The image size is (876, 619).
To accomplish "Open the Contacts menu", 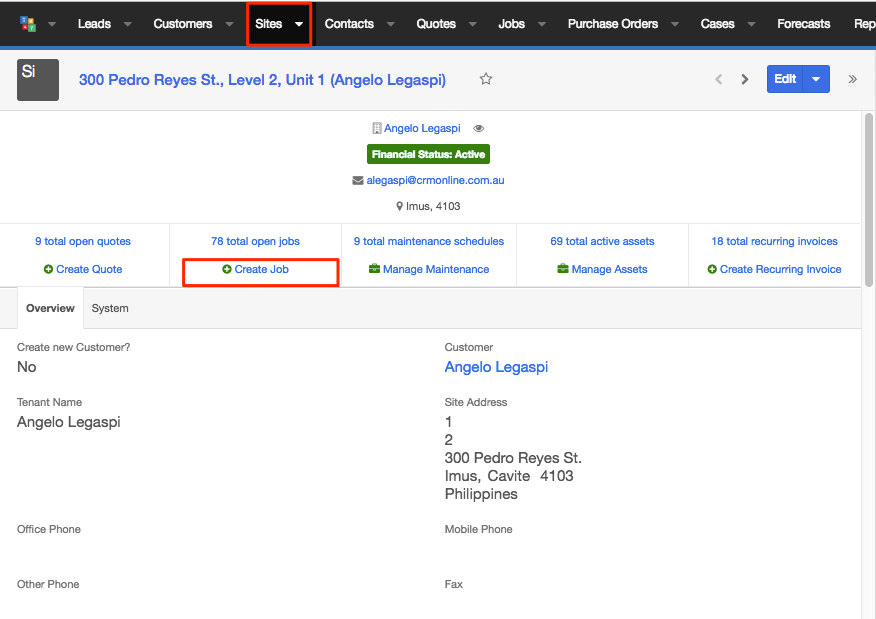I will point(349,24).
